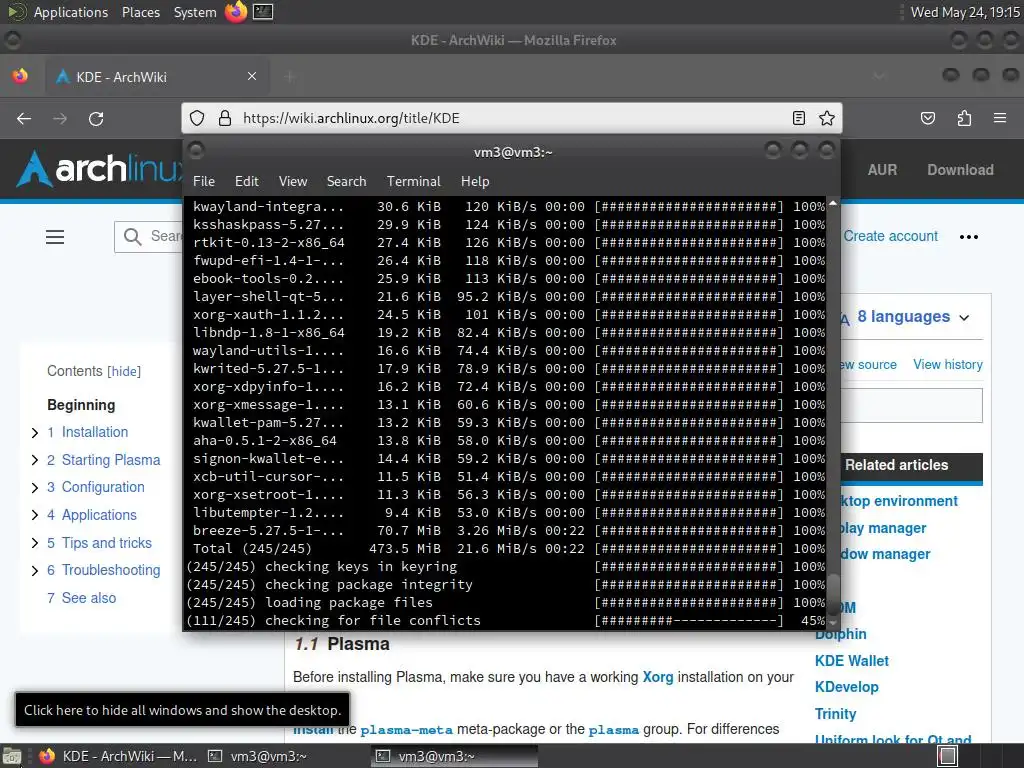Switch to first vm3@vm3 taskbar entry
This screenshot has height=768, width=1024.
coord(257,756)
